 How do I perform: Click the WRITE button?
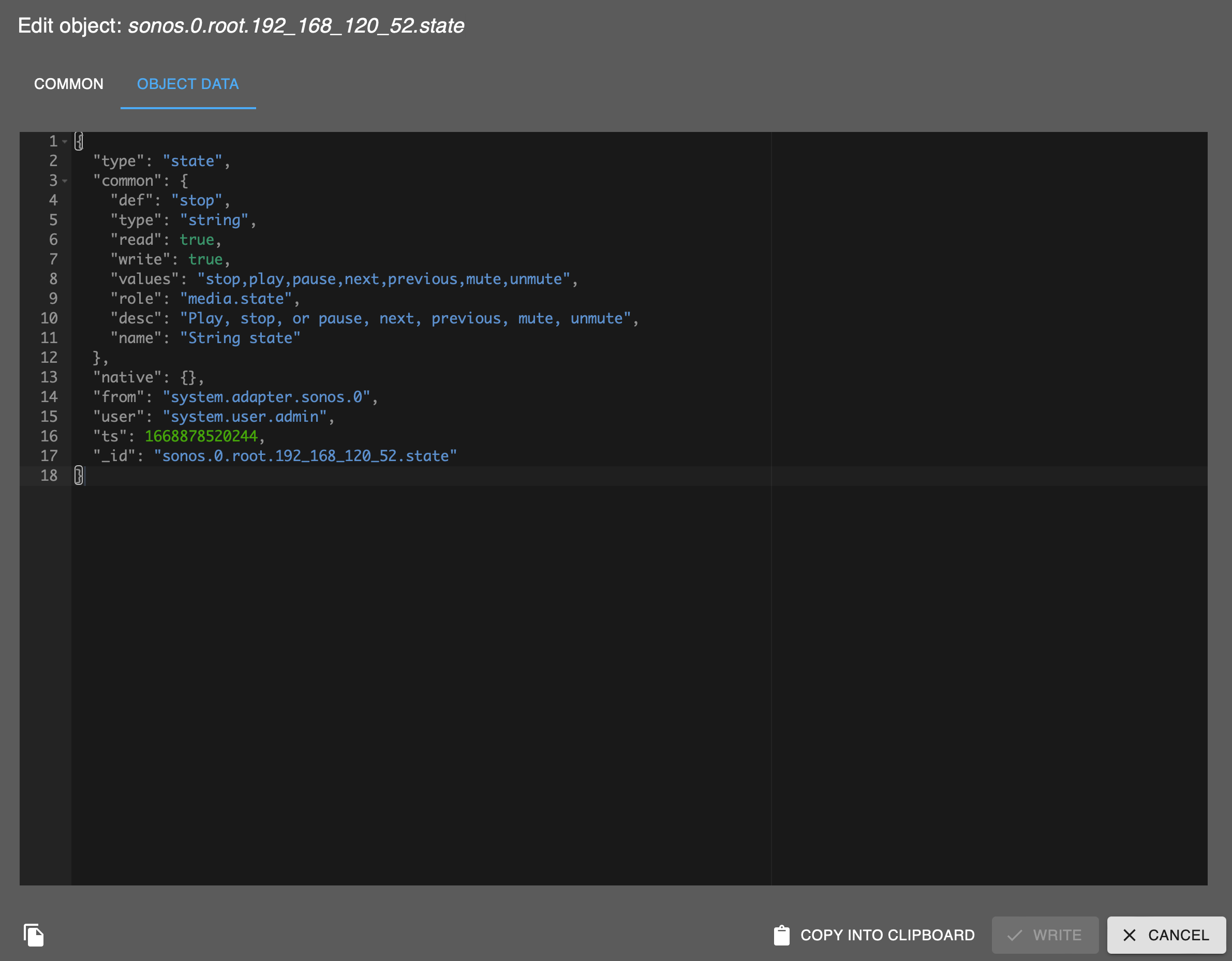pos(1045,935)
